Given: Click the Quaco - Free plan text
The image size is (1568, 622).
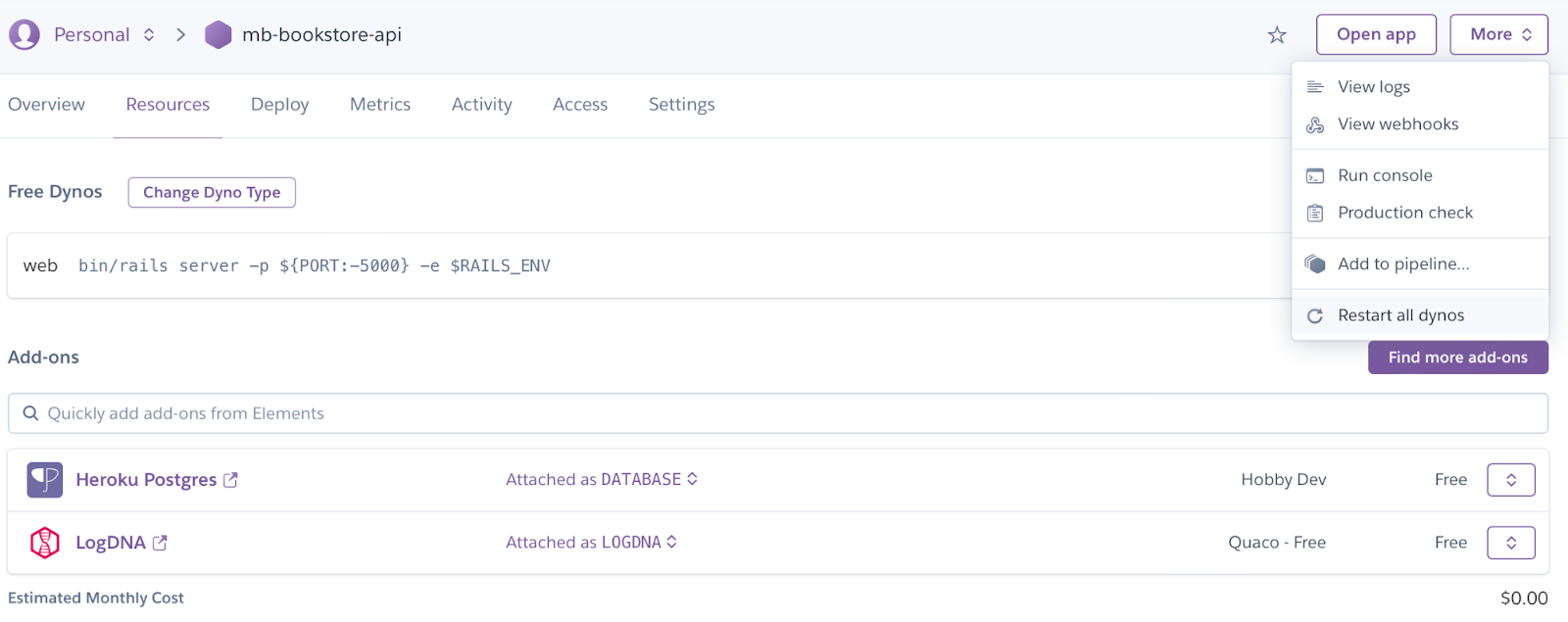Looking at the screenshot, I should [x=1277, y=543].
